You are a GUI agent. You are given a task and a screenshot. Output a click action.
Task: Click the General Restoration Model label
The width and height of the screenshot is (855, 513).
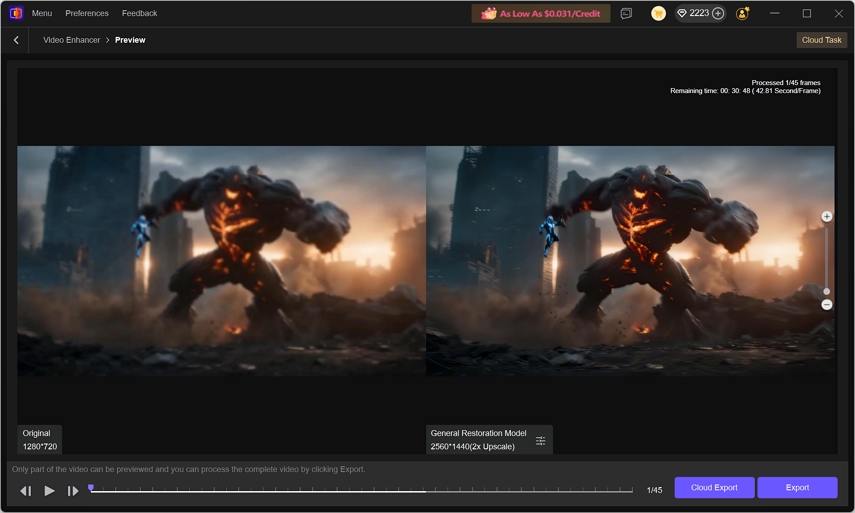point(478,433)
